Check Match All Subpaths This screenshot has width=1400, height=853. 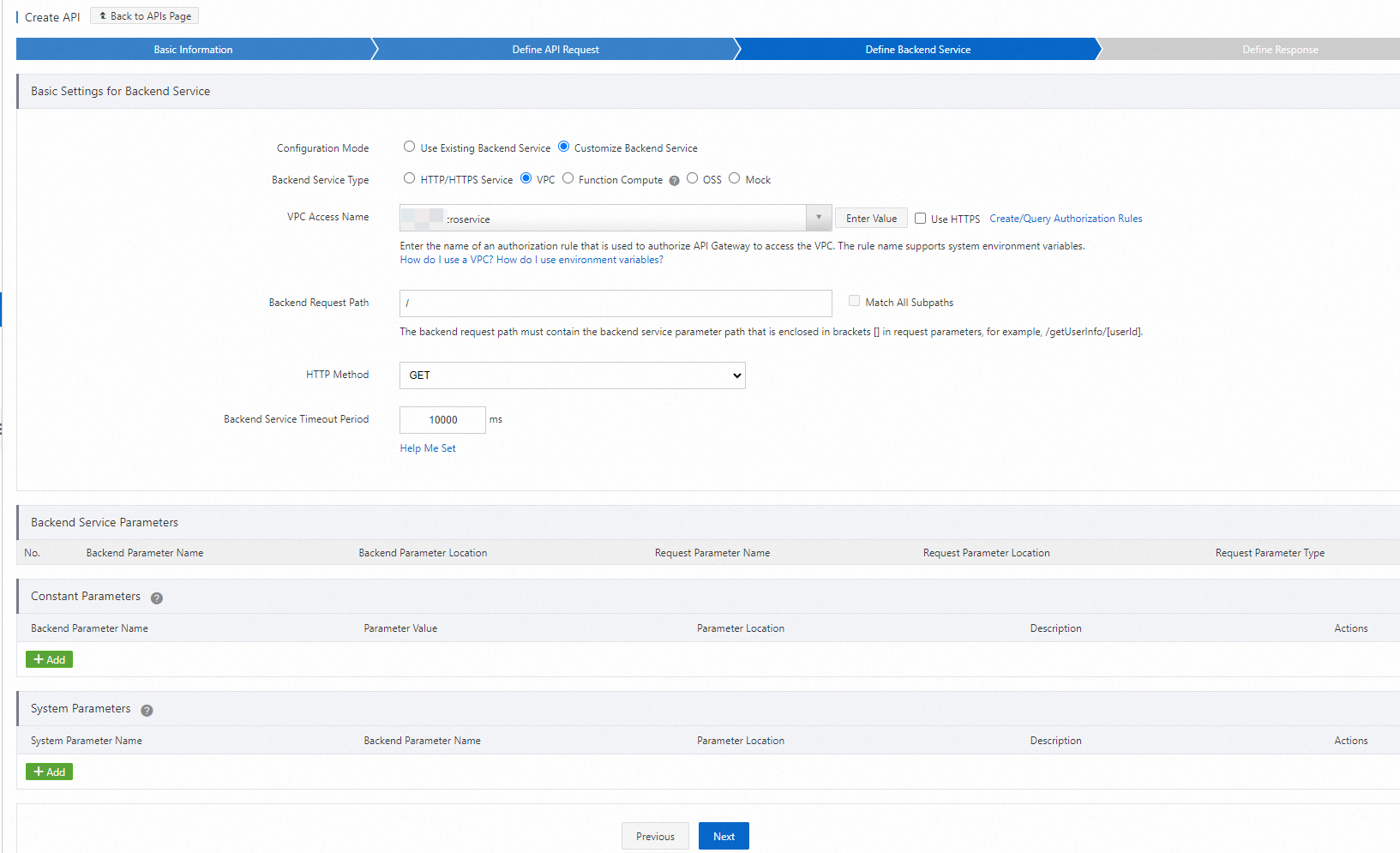click(854, 300)
